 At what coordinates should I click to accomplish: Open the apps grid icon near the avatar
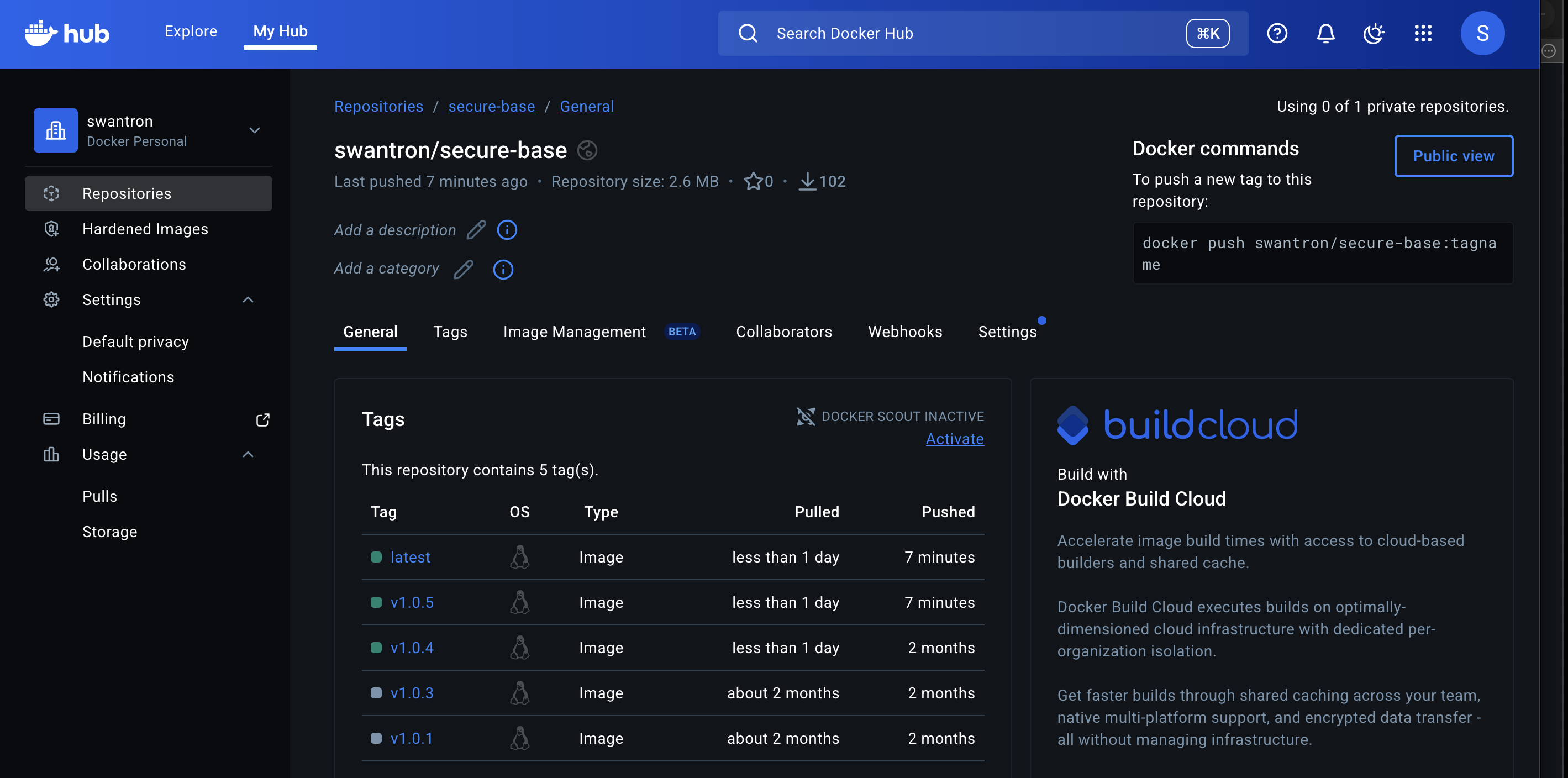[x=1423, y=34]
